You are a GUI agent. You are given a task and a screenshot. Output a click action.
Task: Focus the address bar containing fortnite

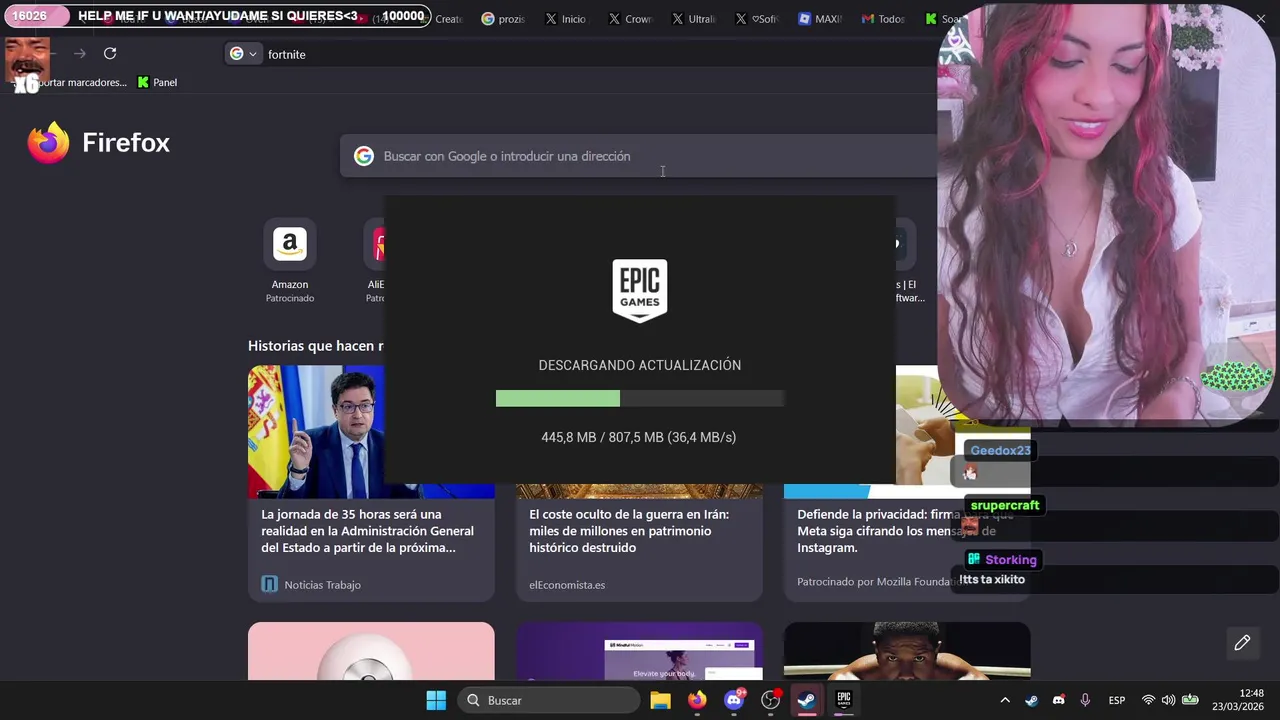click(580, 54)
